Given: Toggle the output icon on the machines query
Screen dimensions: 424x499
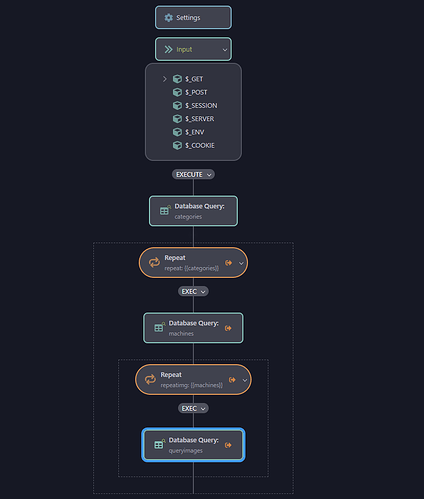Looking at the screenshot, I should coord(228,328).
